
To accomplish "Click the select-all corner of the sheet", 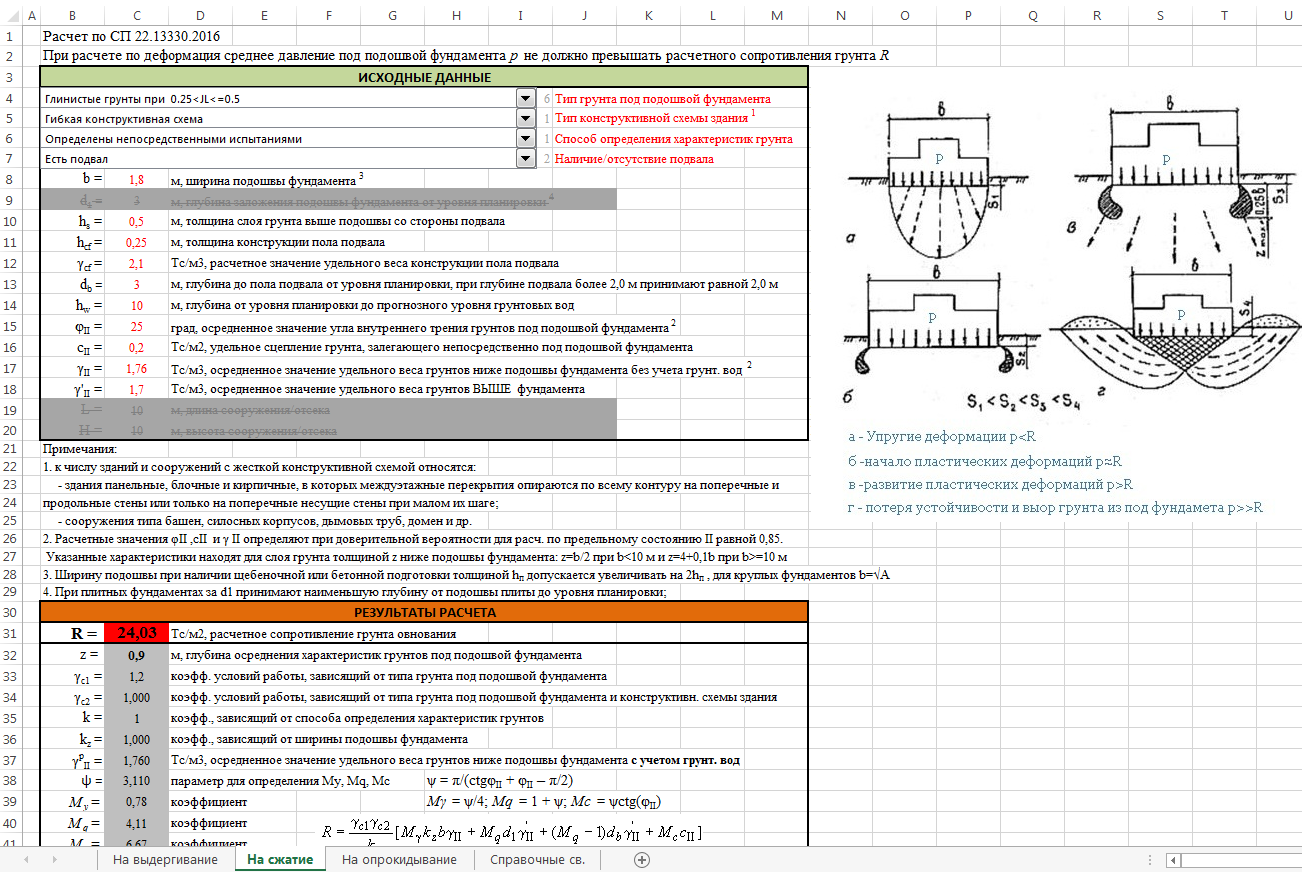I will pos(10,15).
